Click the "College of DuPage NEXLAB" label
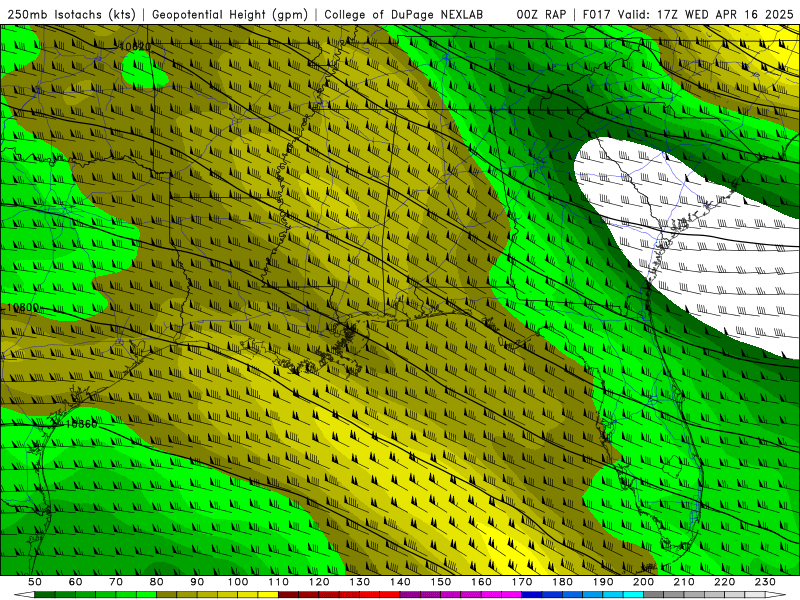This screenshot has height=600, width=800. (x=404, y=15)
